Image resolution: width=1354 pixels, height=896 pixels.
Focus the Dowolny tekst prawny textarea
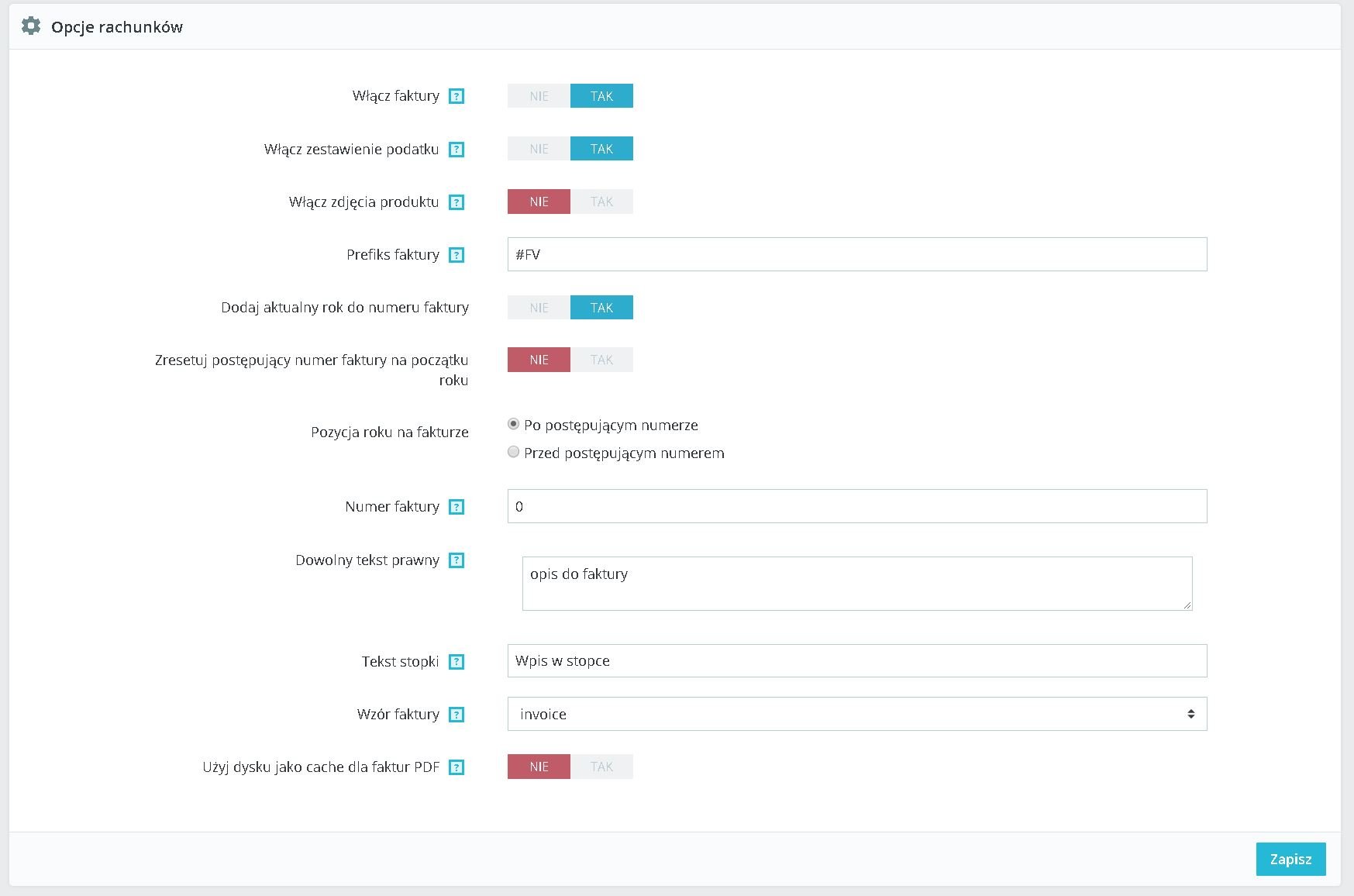(856, 583)
